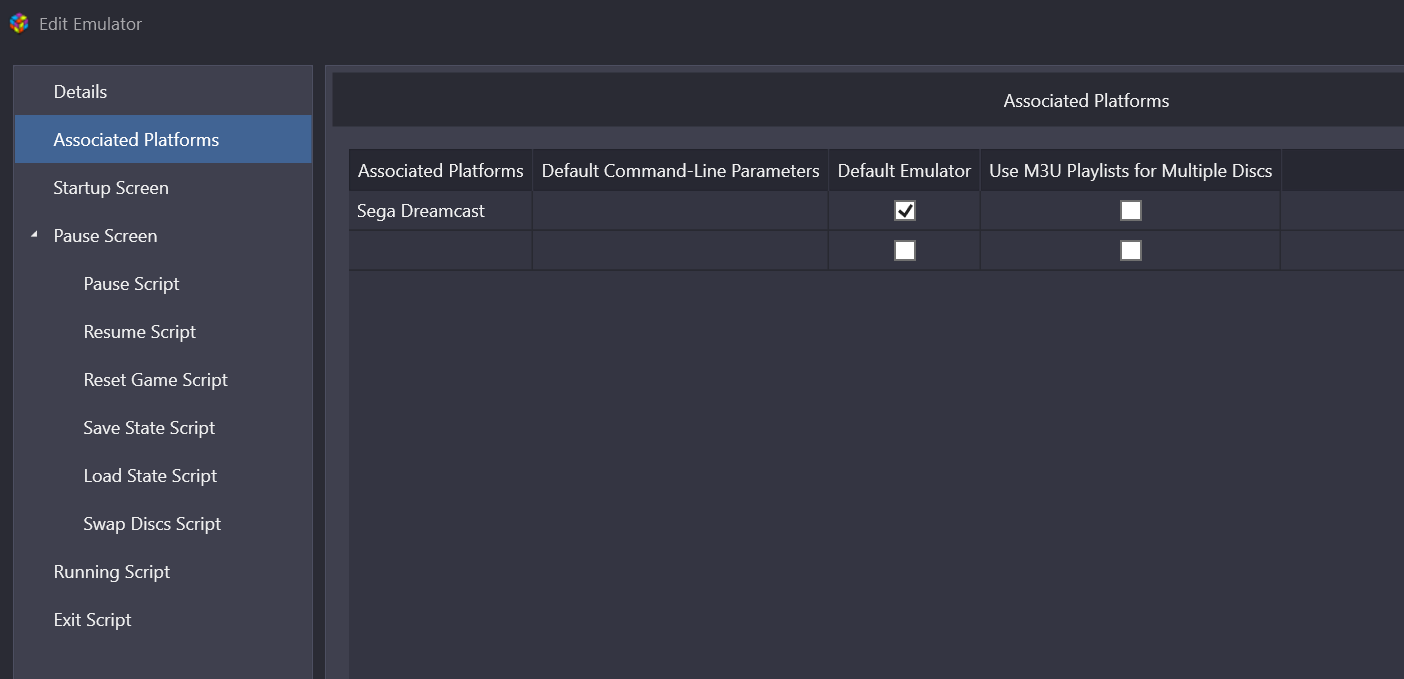Screen dimensions: 1404x679
Task: Open the Exit Script section
Action: pos(92,620)
